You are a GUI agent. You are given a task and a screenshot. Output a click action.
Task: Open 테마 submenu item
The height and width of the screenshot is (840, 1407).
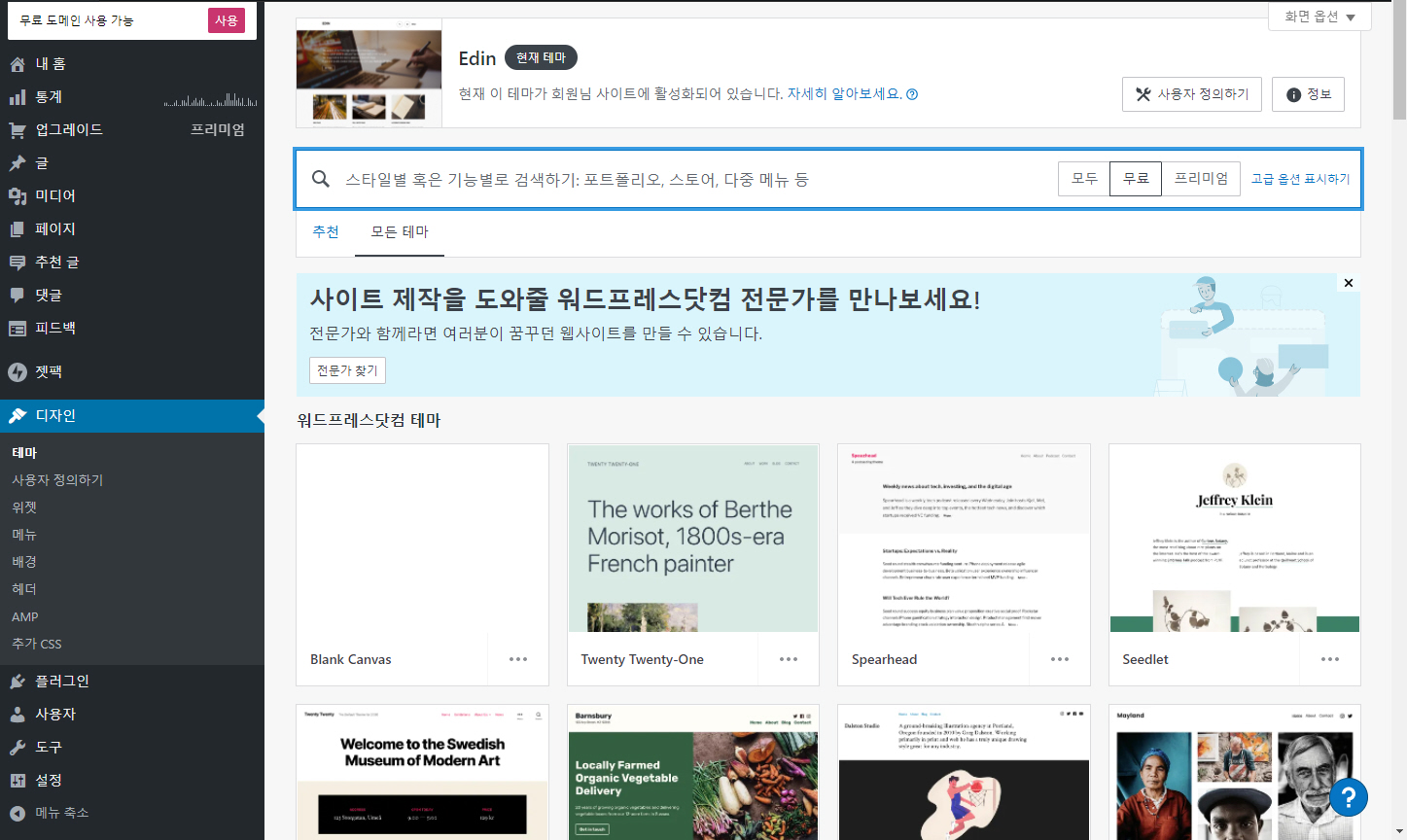[x=24, y=453]
